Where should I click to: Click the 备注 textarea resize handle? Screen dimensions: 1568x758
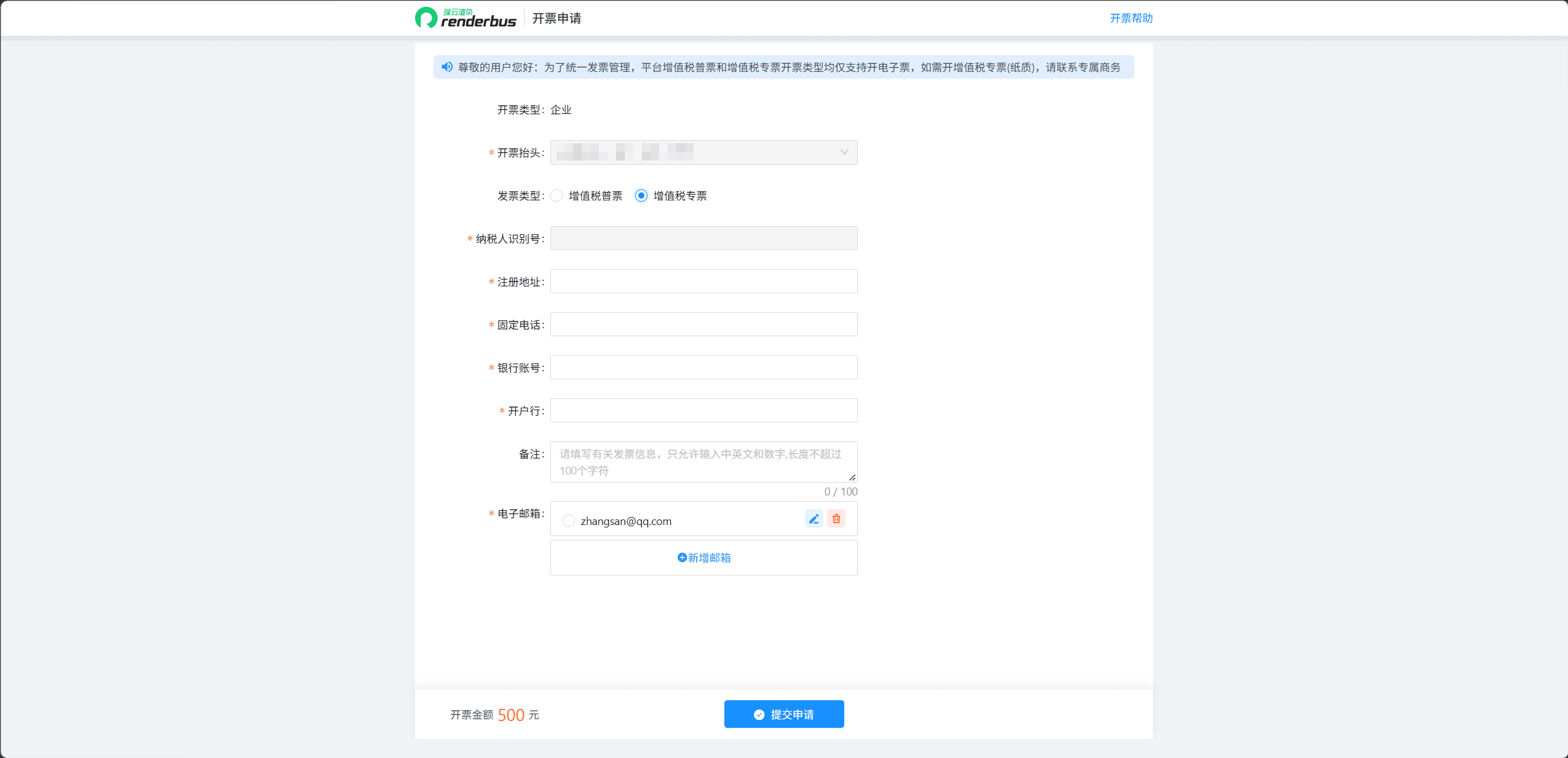pos(852,477)
